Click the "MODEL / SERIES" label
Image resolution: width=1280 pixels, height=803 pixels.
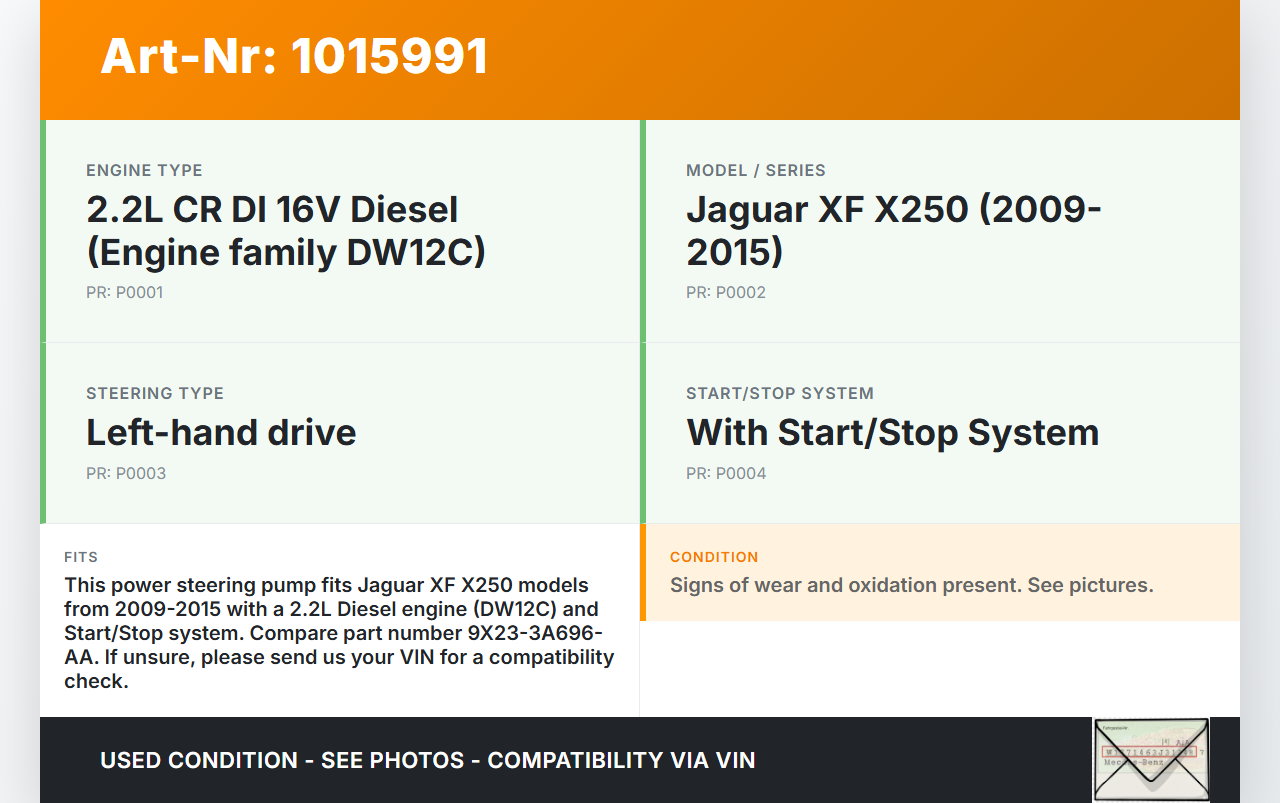[756, 170]
